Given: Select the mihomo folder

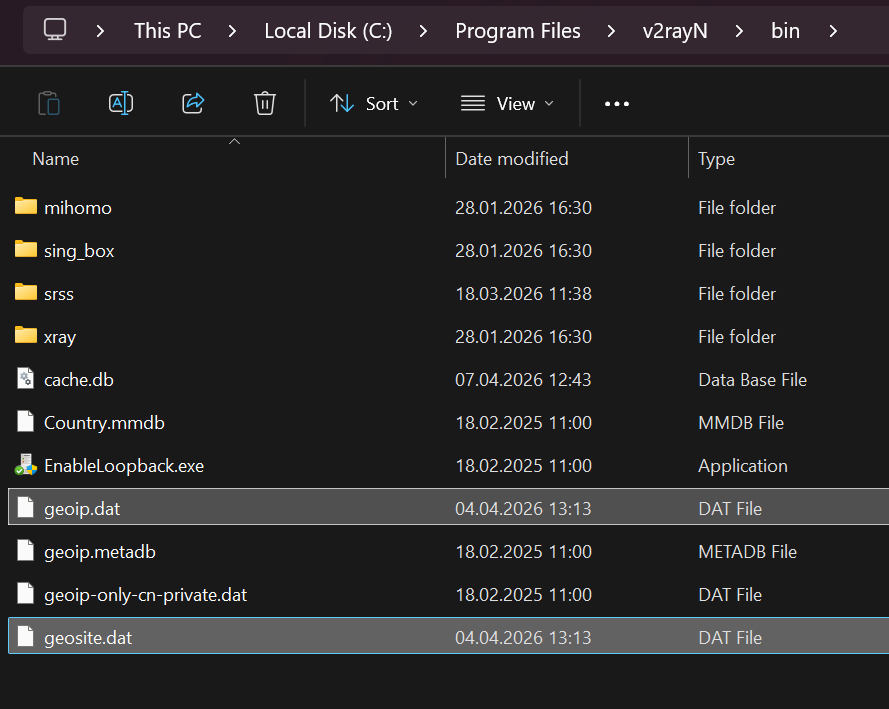Looking at the screenshot, I should tap(78, 208).
